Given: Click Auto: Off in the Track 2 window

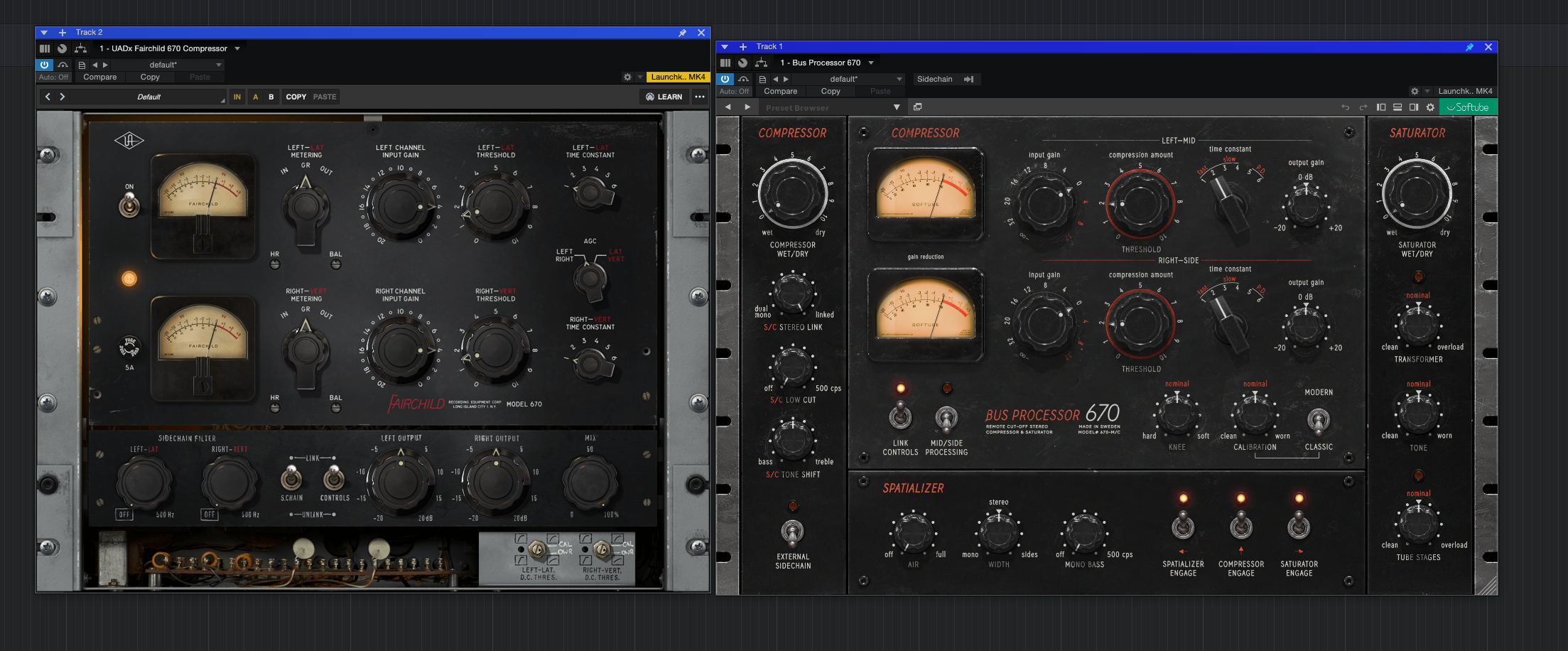Looking at the screenshot, I should [54, 77].
